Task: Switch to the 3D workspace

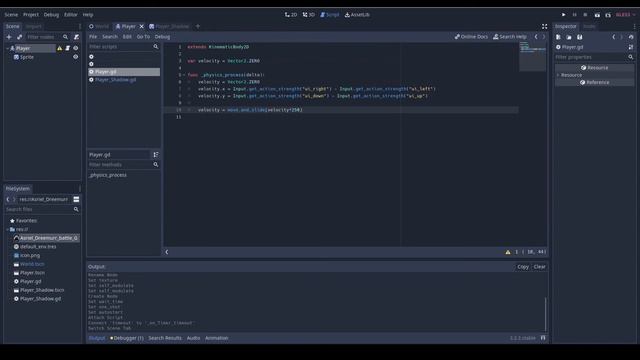Action: [309, 15]
